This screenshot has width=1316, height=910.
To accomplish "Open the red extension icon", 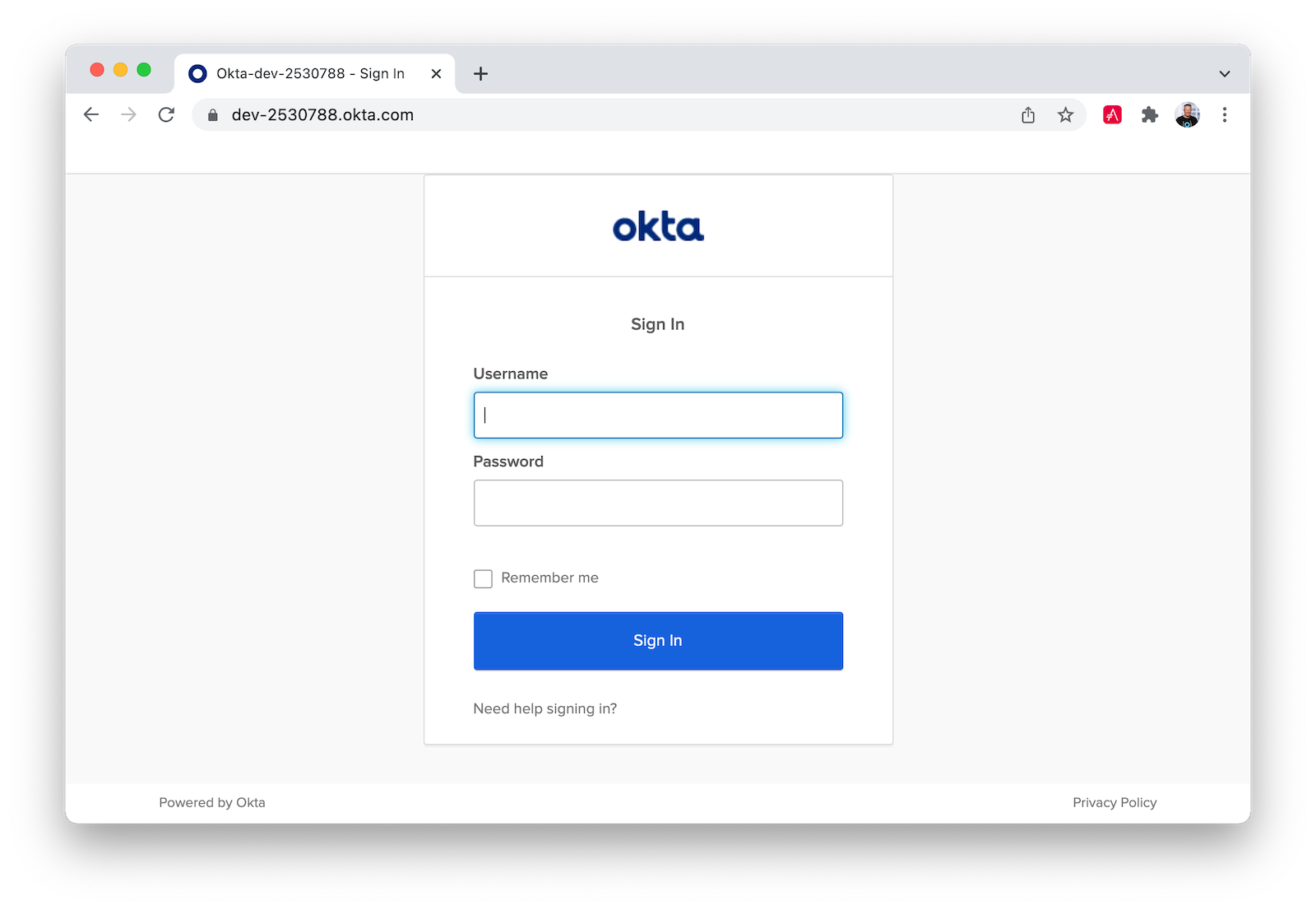I will 1112,115.
